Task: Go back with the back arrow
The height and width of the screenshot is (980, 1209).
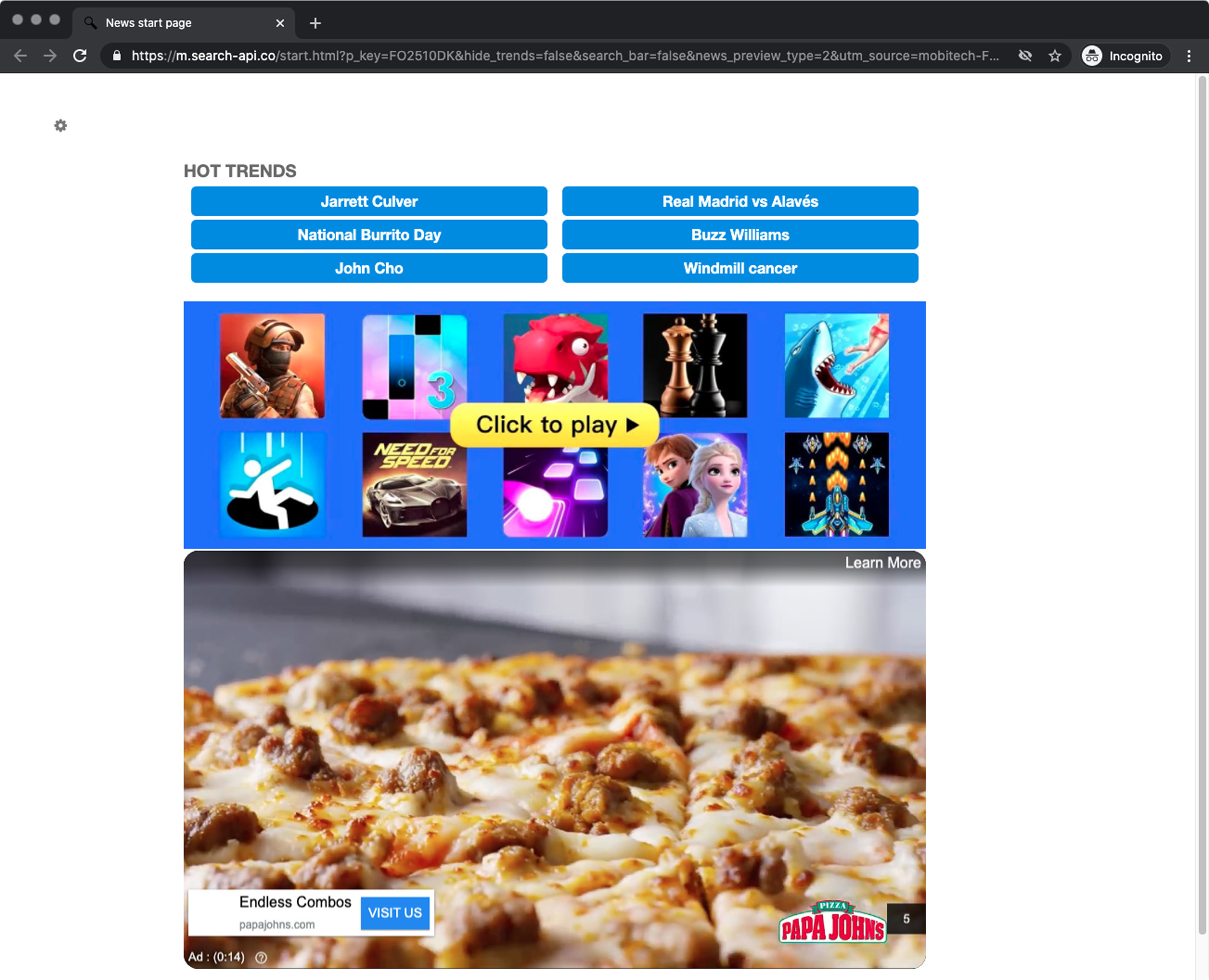Action: pos(21,56)
